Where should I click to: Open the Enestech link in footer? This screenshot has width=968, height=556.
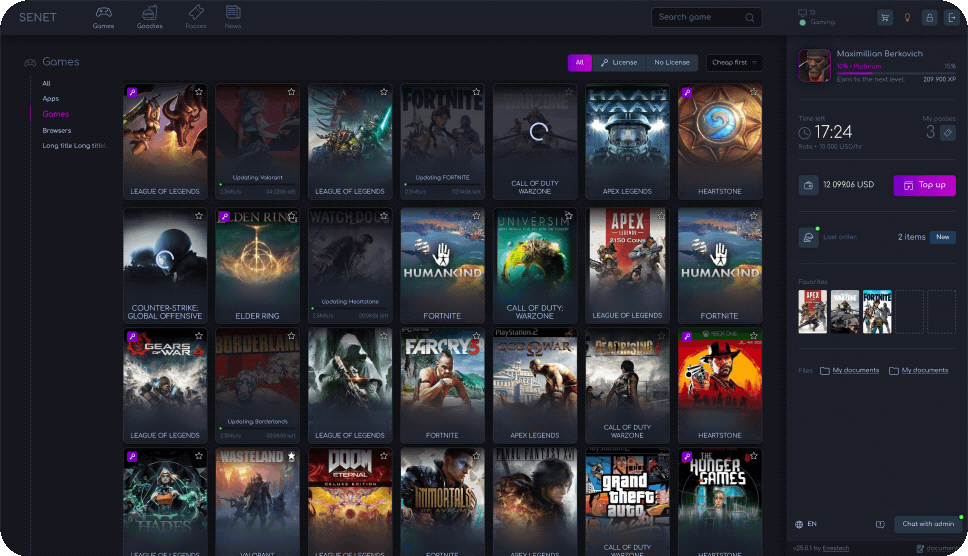[835, 548]
